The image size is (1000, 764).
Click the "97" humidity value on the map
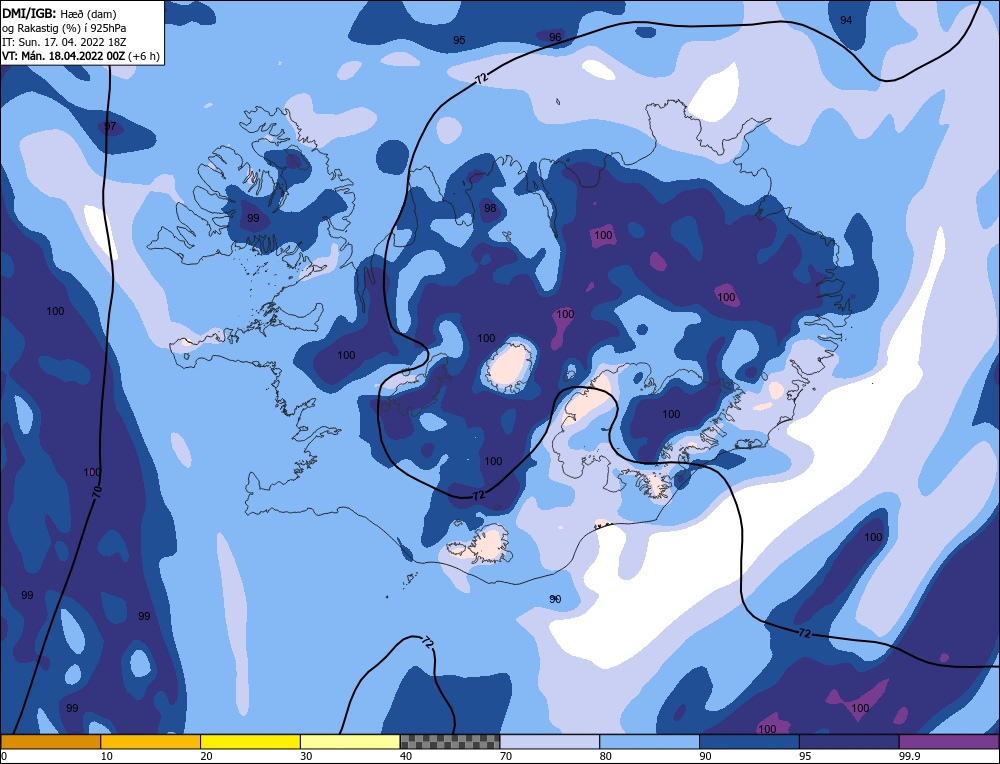tap(110, 126)
